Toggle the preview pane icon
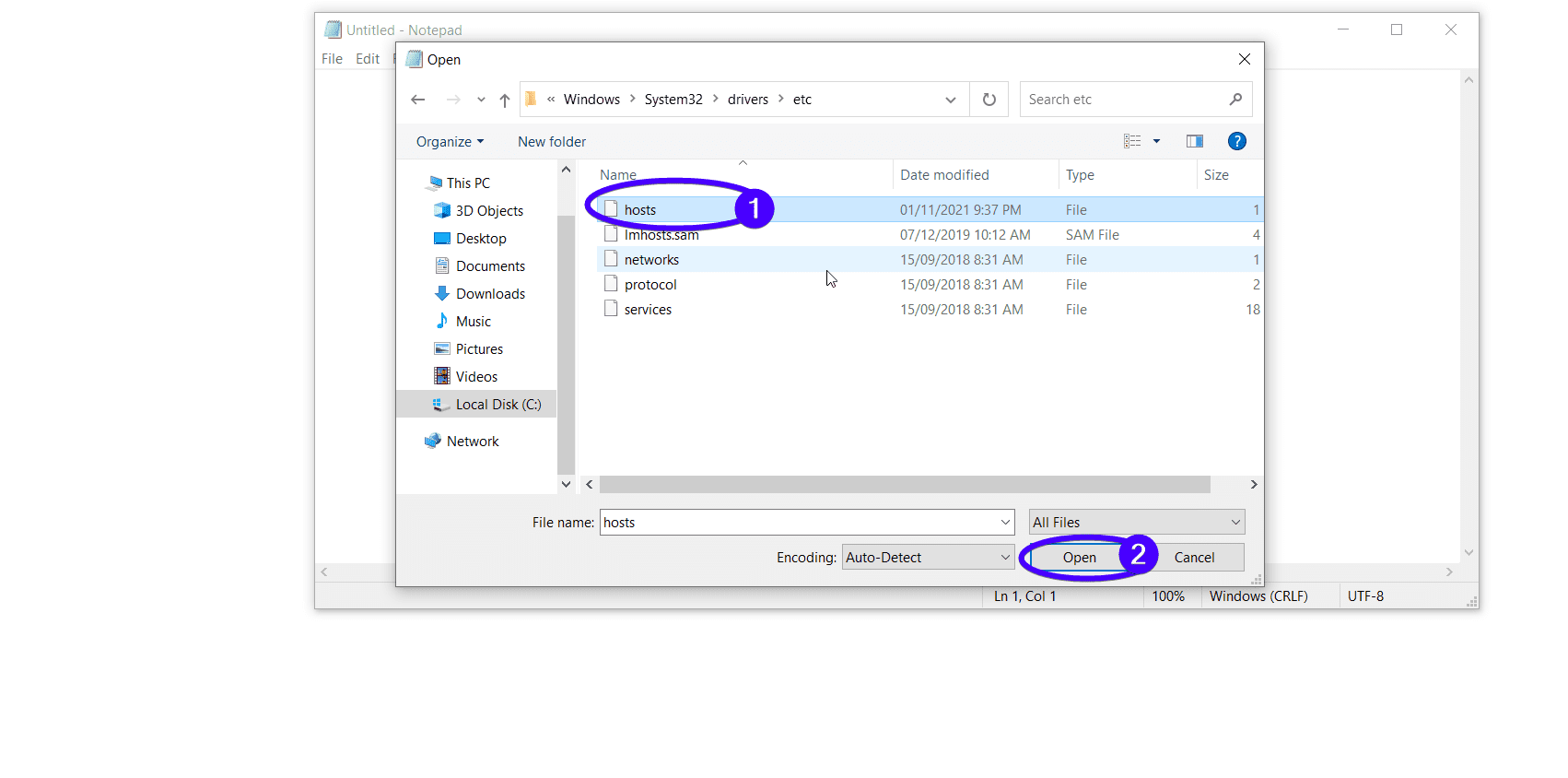1568x778 pixels. pos(1195,141)
